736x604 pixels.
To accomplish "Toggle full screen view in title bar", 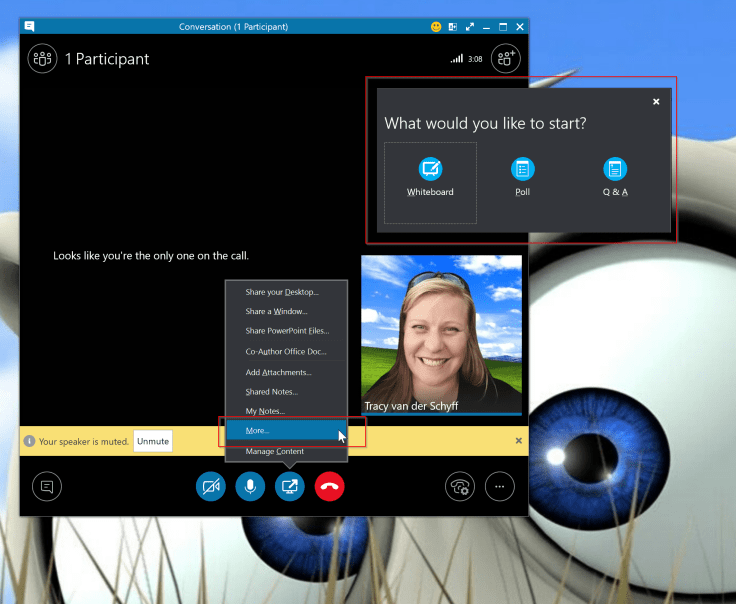I will pyautogui.click(x=470, y=26).
